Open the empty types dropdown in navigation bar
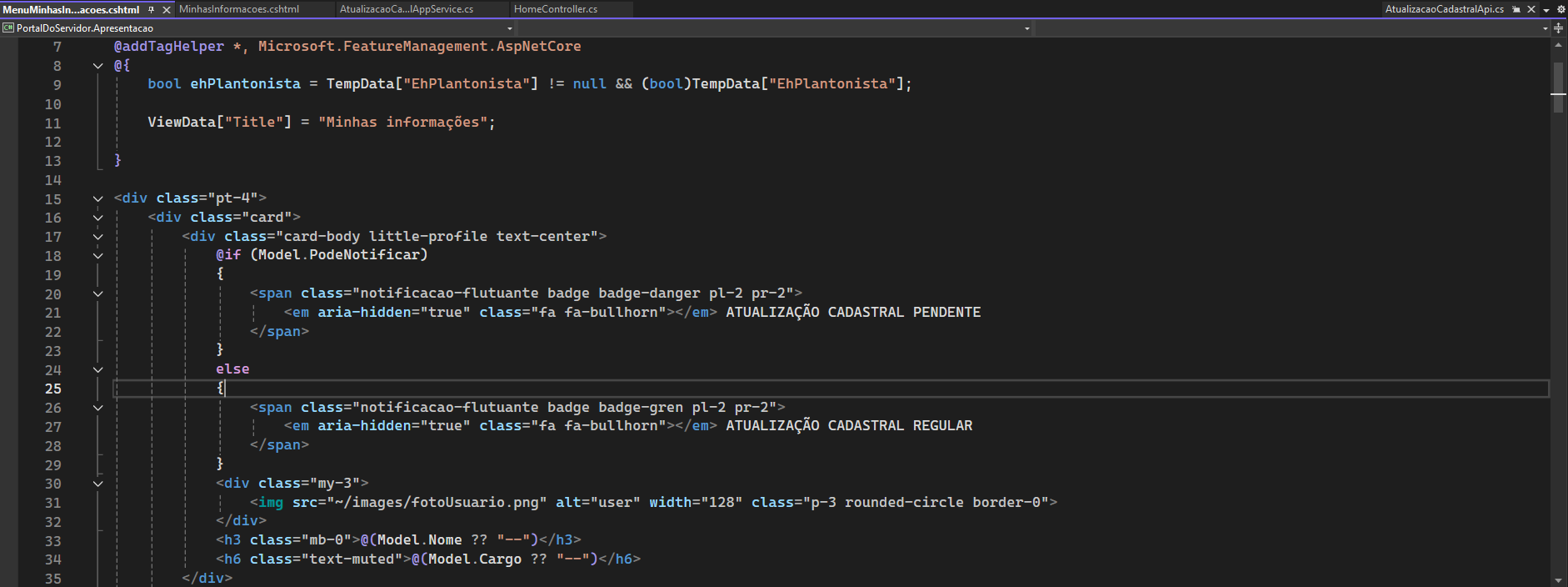Image resolution: width=1568 pixels, height=587 pixels. 776,28
